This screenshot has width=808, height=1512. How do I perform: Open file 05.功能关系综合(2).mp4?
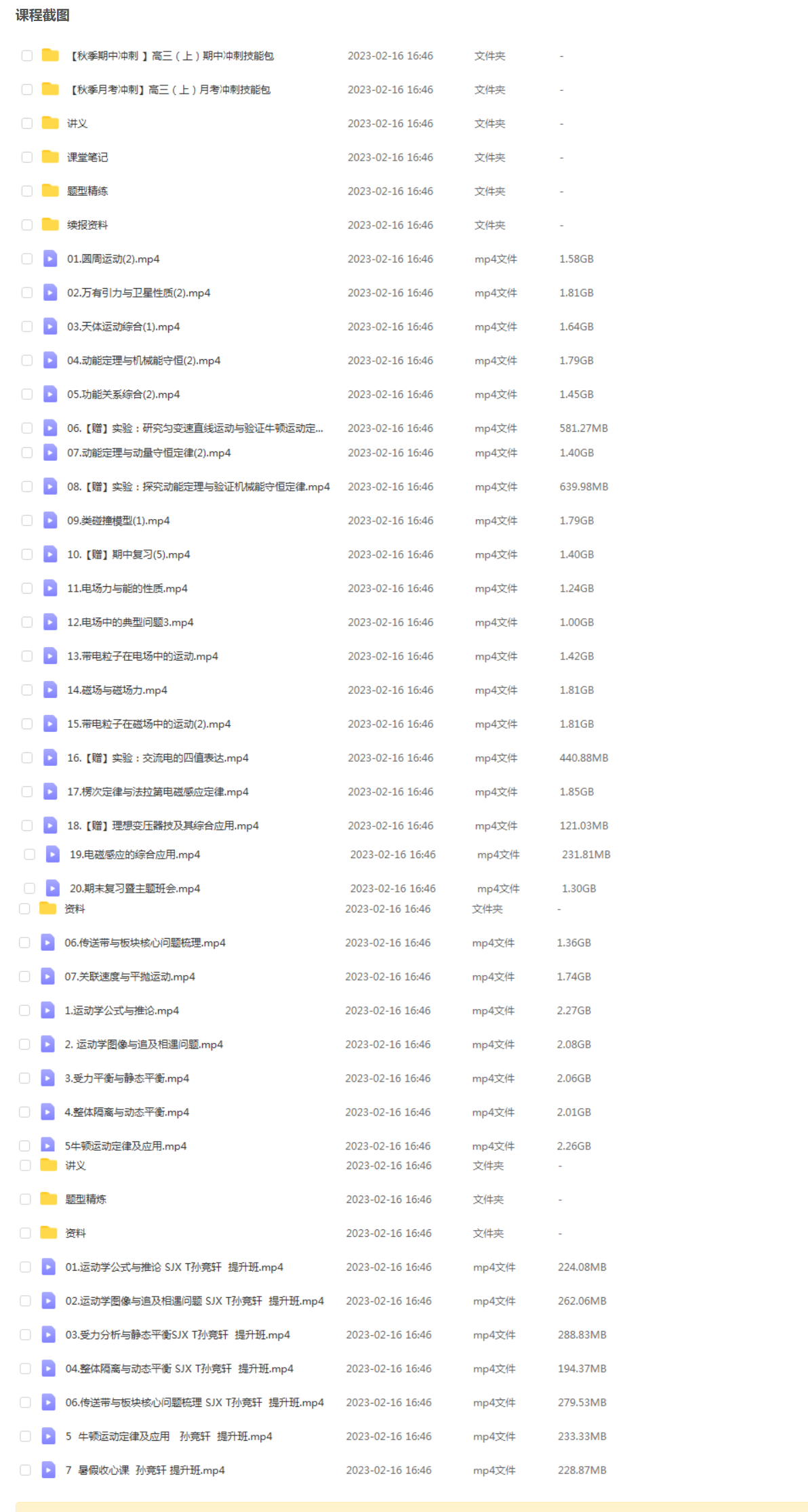coord(123,394)
